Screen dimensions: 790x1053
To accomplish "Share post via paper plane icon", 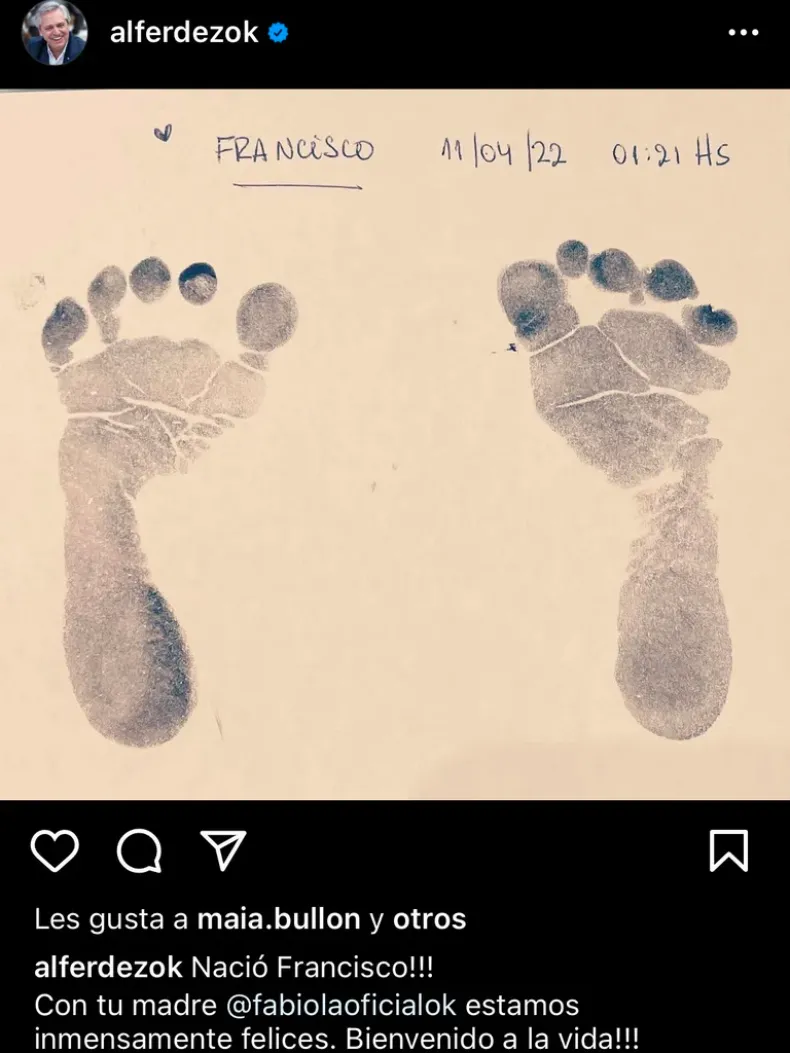I will click(223, 850).
